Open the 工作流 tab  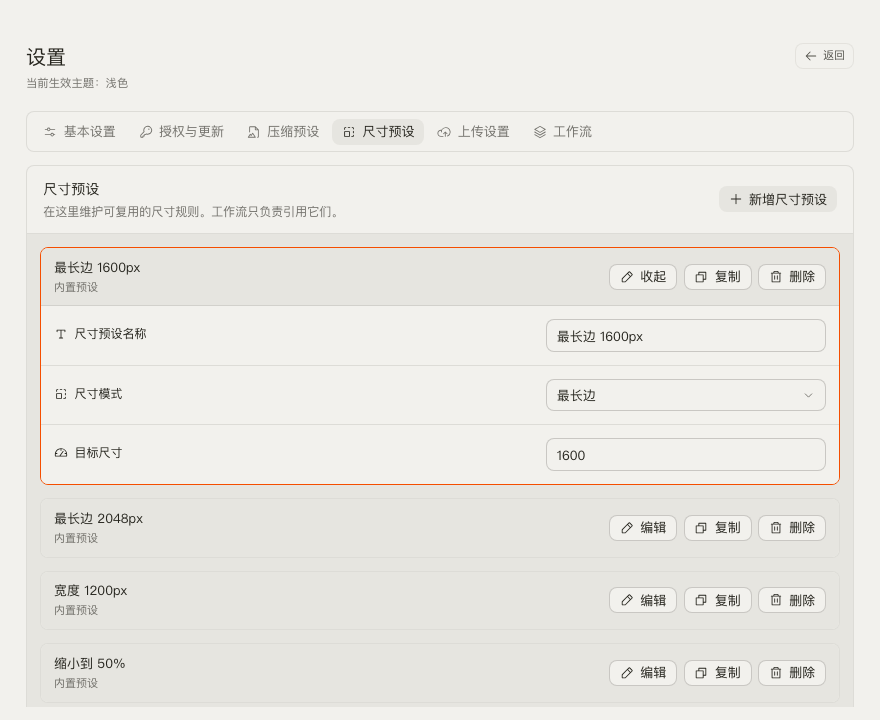[x=563, y=132]
